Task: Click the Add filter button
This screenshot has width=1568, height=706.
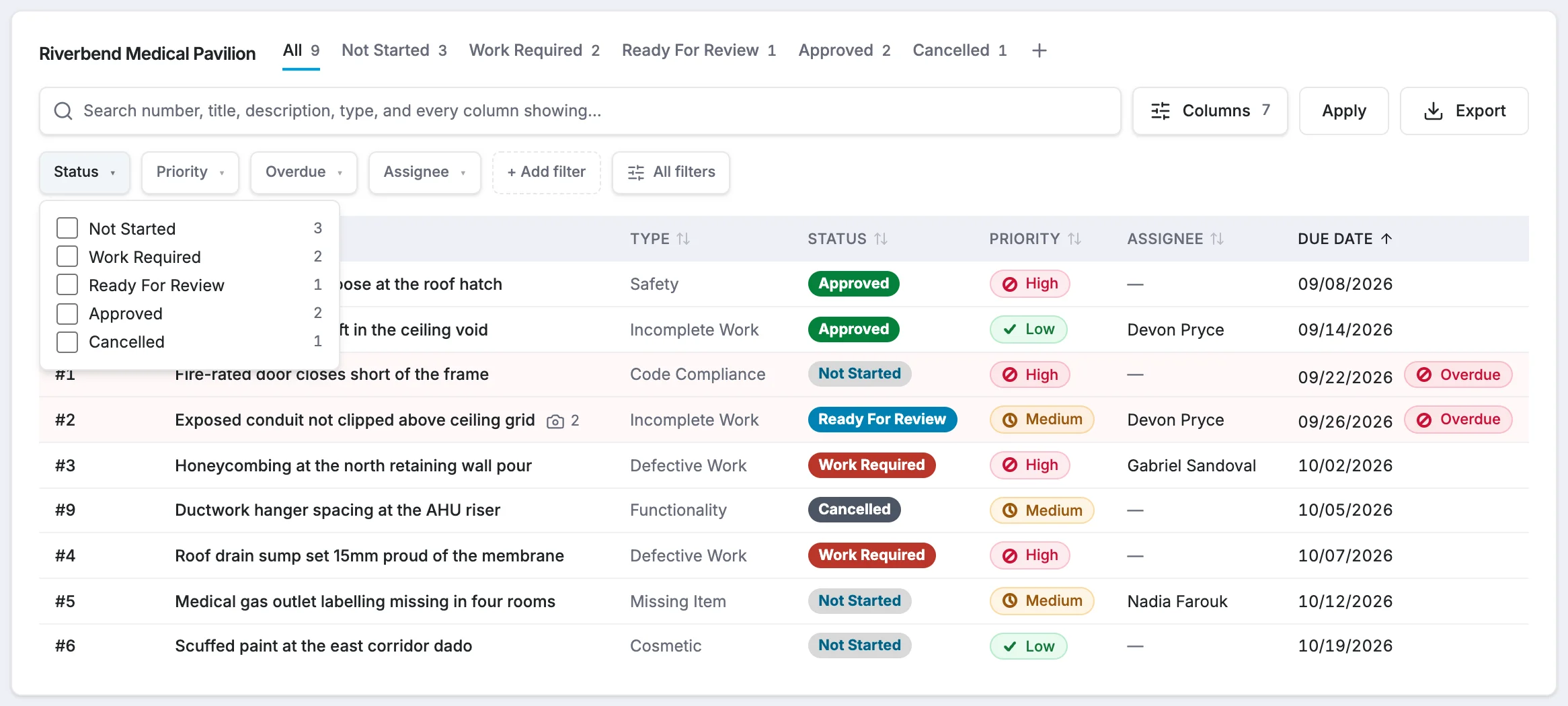Action: 547,172
